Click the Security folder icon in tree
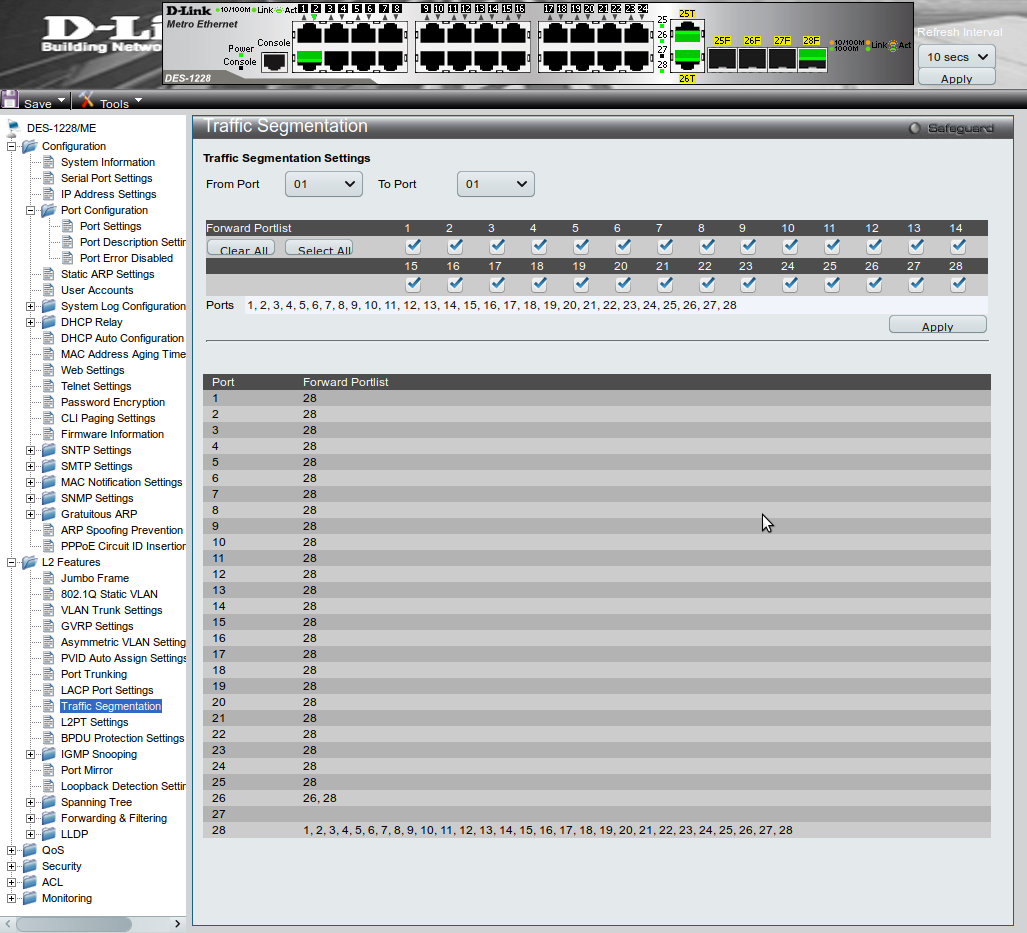 29,866
